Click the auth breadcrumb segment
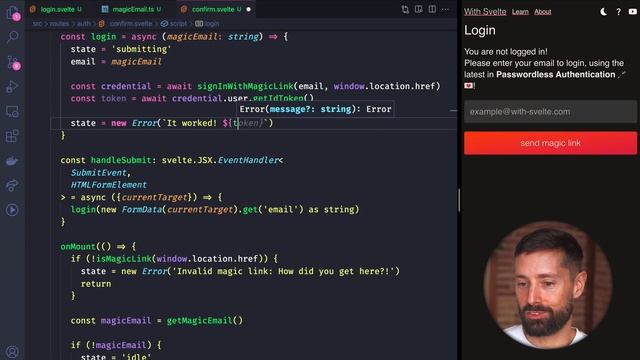 84,24
